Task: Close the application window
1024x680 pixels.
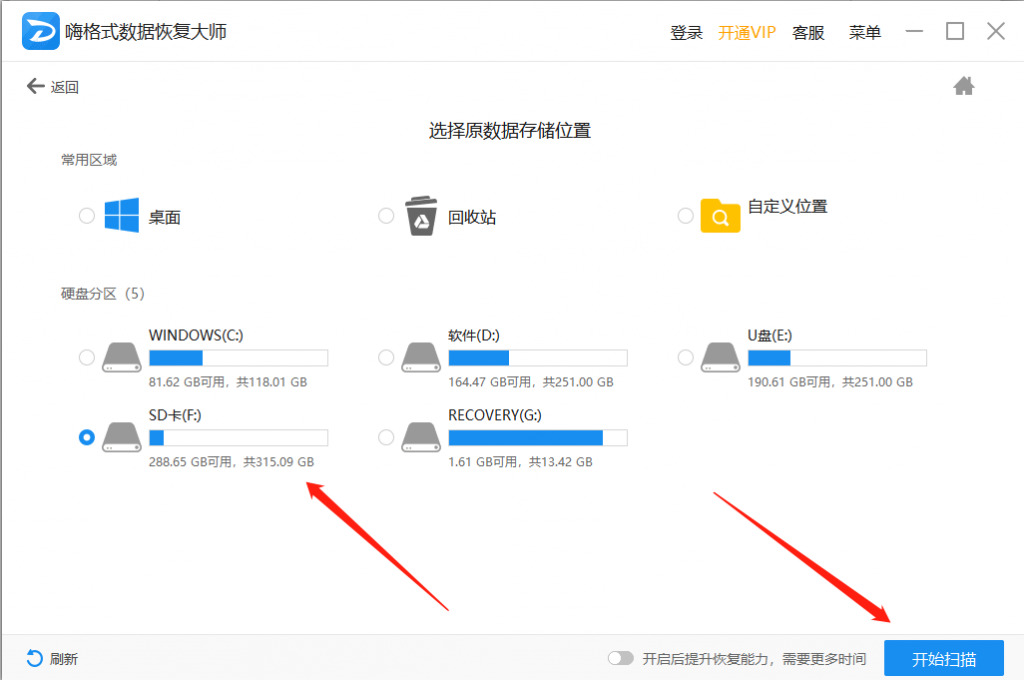Action: (x=996, y=31)
